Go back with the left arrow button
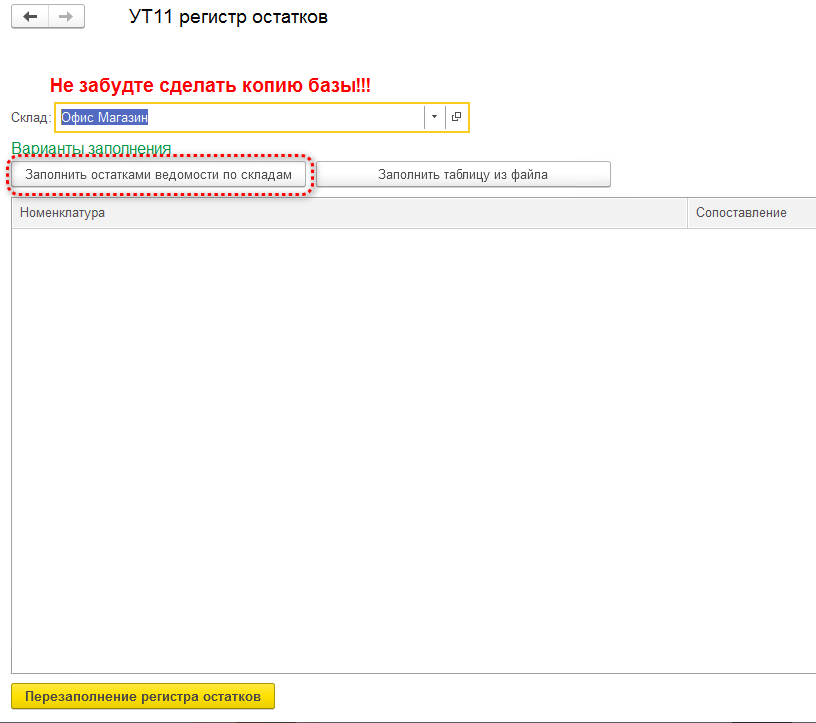The height and width of the screenshot is (723, 816). pos(30,17)
